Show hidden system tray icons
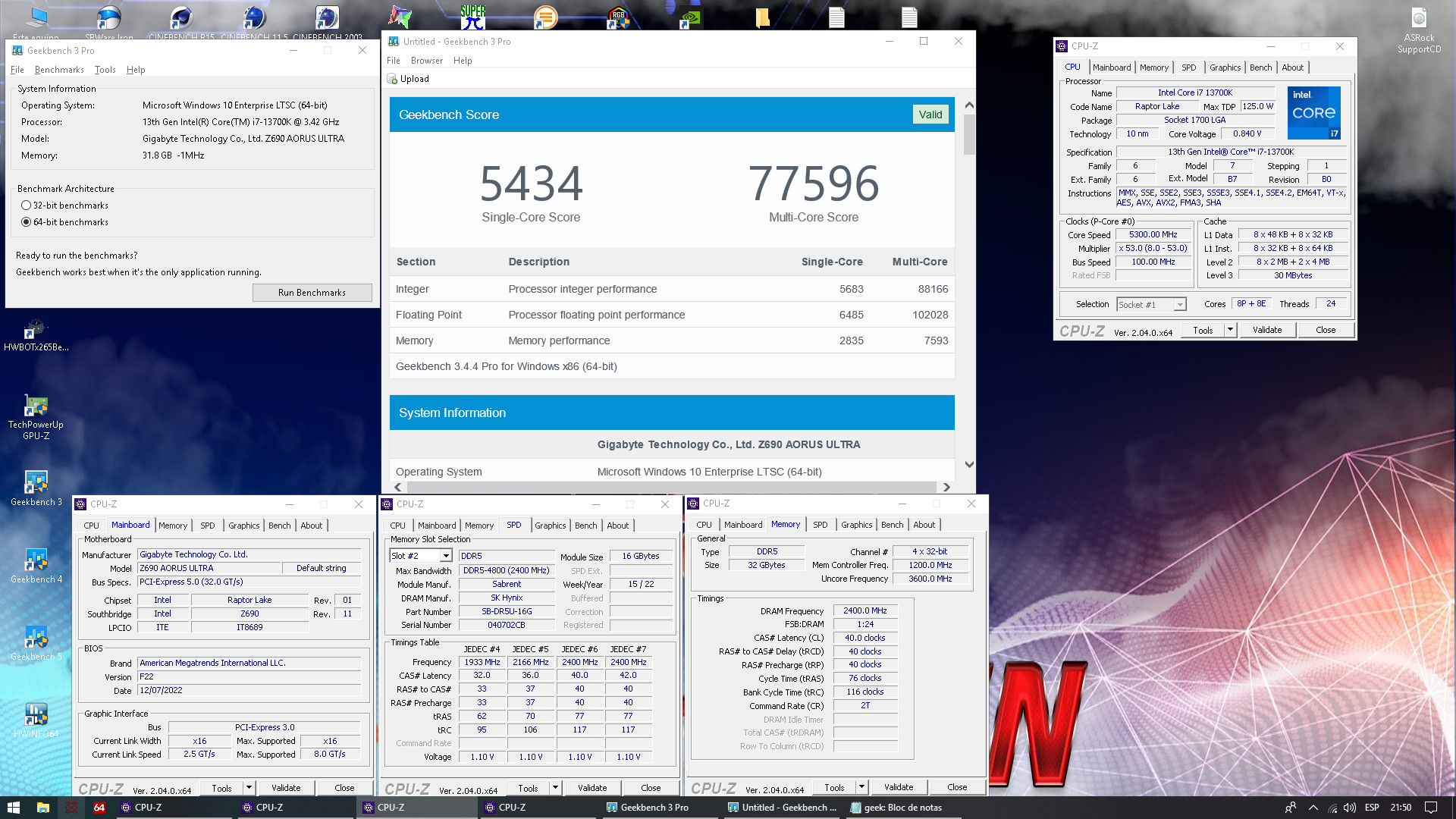This screenshot has height=819, width=1456. point(1313,808)
